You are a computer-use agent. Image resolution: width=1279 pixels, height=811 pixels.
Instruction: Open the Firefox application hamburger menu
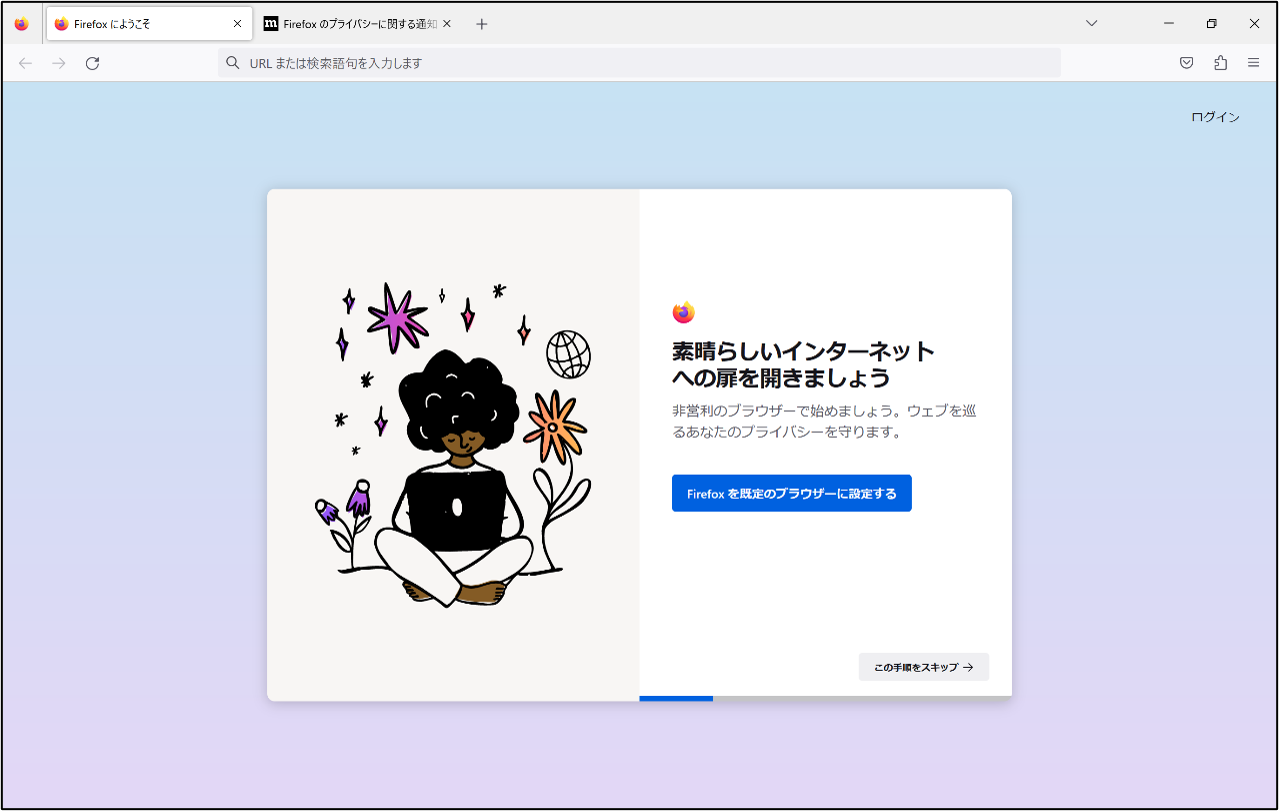click(x=1253, y=63)
